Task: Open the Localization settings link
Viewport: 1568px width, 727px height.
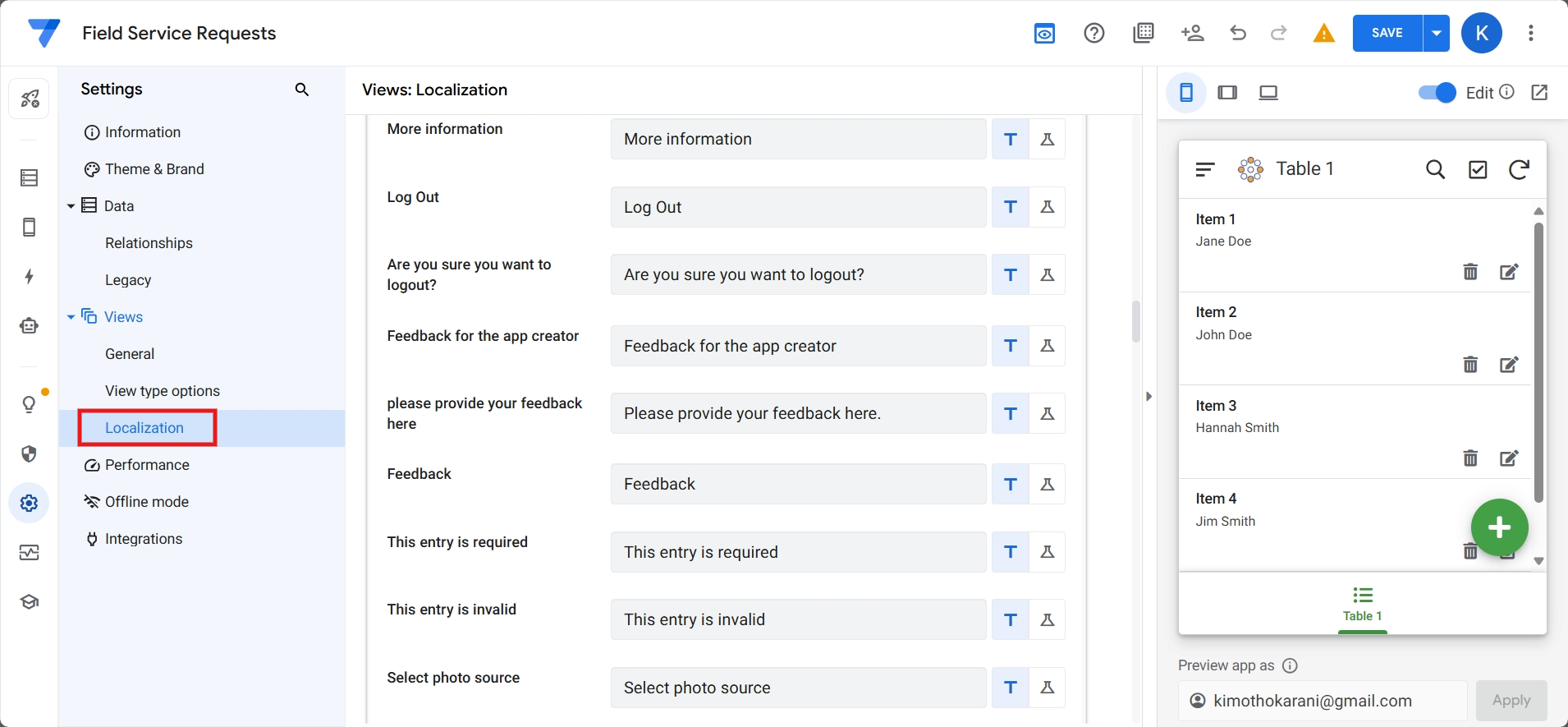Action: tap(144, 428)
